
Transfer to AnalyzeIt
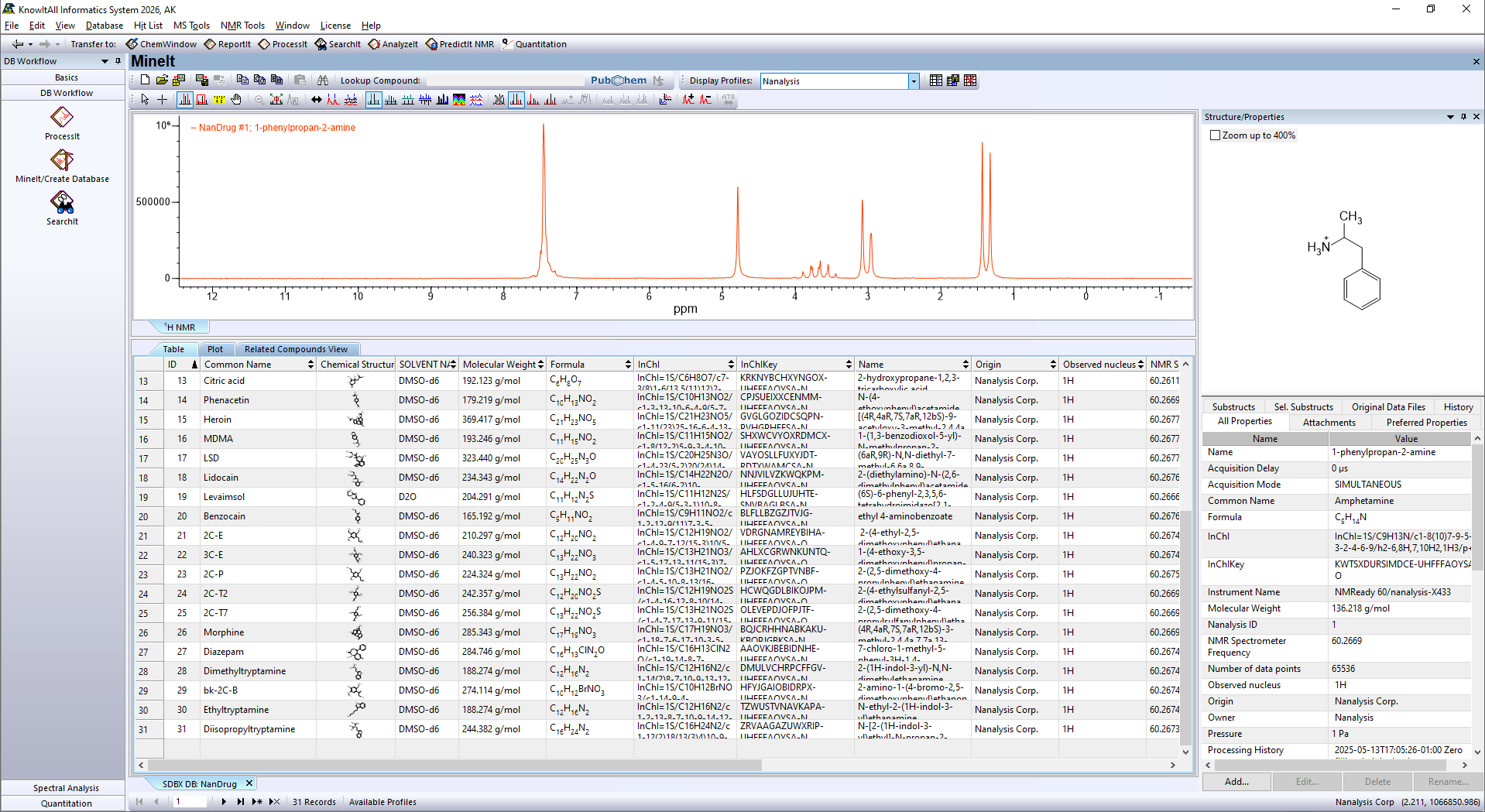(x=393, y=44)
